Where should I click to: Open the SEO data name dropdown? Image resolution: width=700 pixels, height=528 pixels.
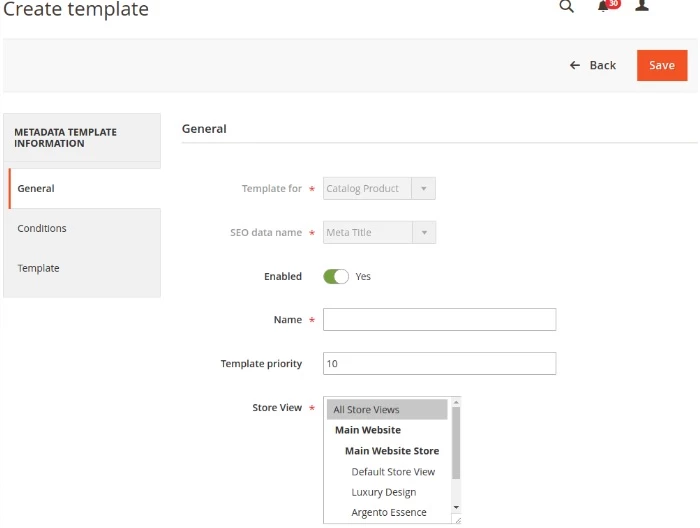pyautogui.click(x=379, y=233)
